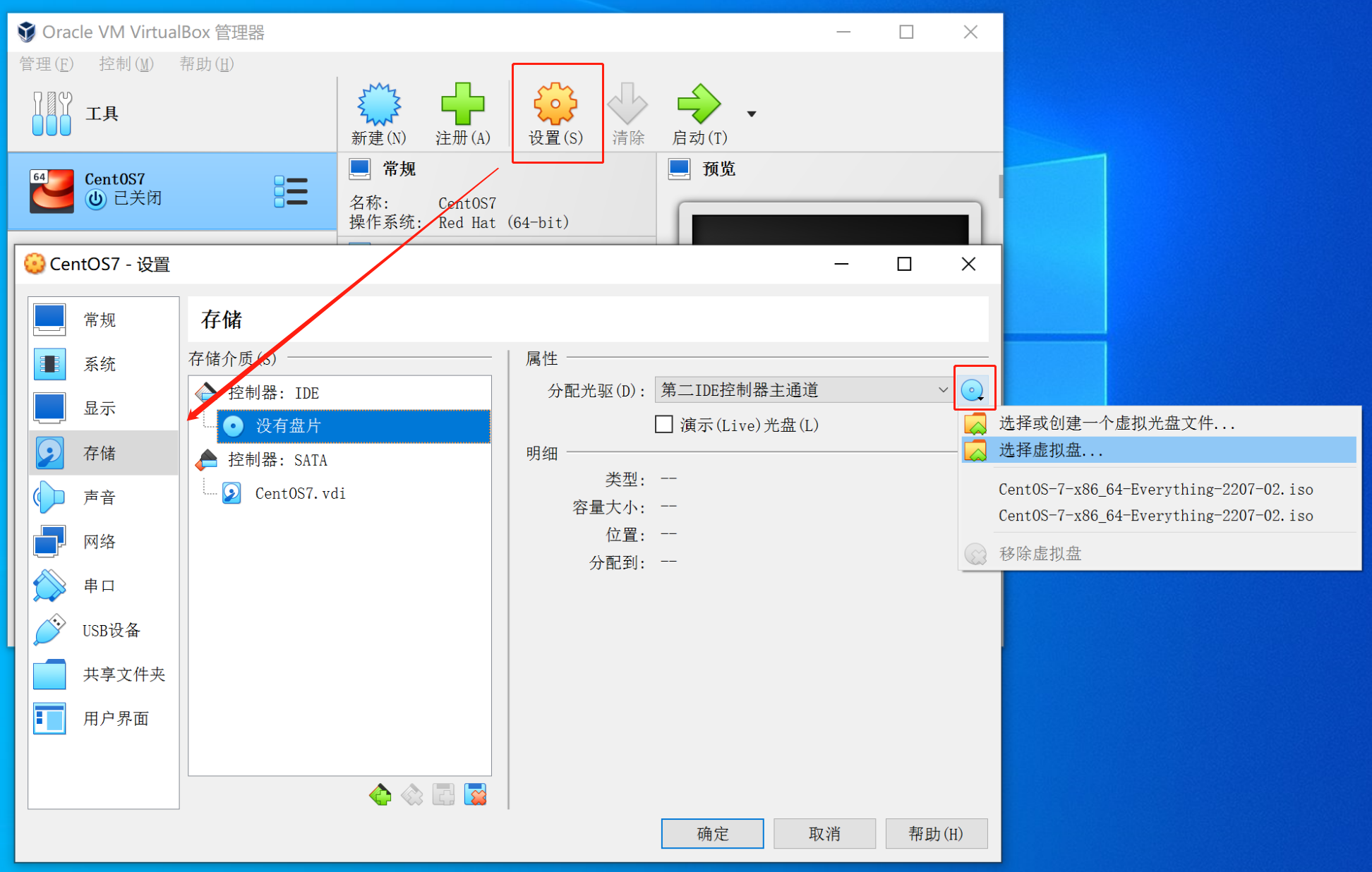This screenshot has width=1372, height=872.
Task: Open the 控制(M) menu
Action: tap(126, 64)
